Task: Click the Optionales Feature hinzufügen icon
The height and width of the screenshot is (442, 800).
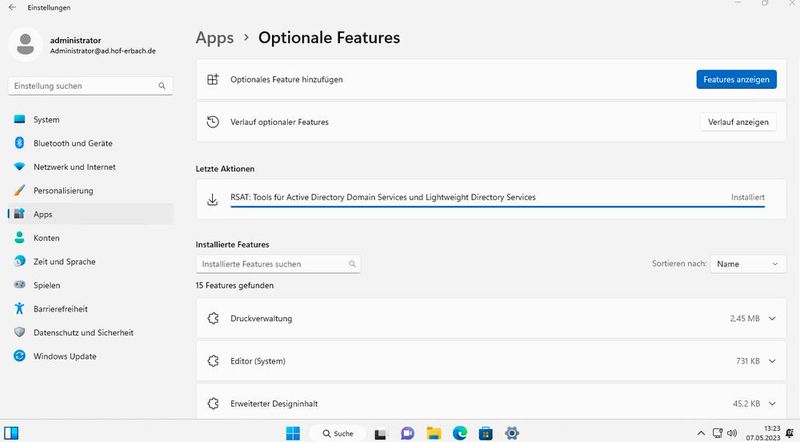Action: coord(213,79)
